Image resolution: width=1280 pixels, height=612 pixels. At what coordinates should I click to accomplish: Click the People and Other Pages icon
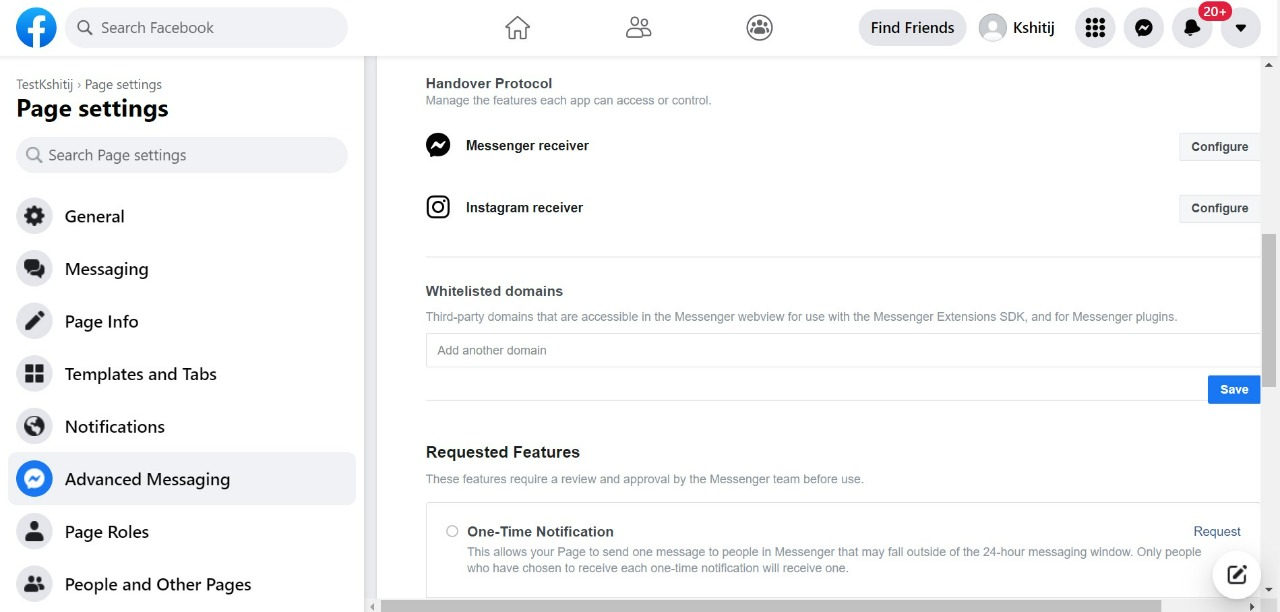pos(35,584)
